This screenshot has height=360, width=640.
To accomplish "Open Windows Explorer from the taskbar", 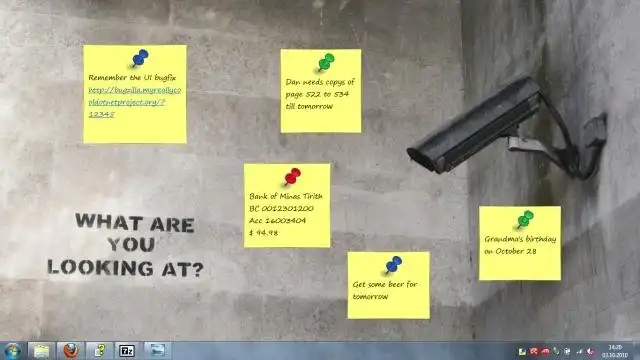I will coord(41,351).
